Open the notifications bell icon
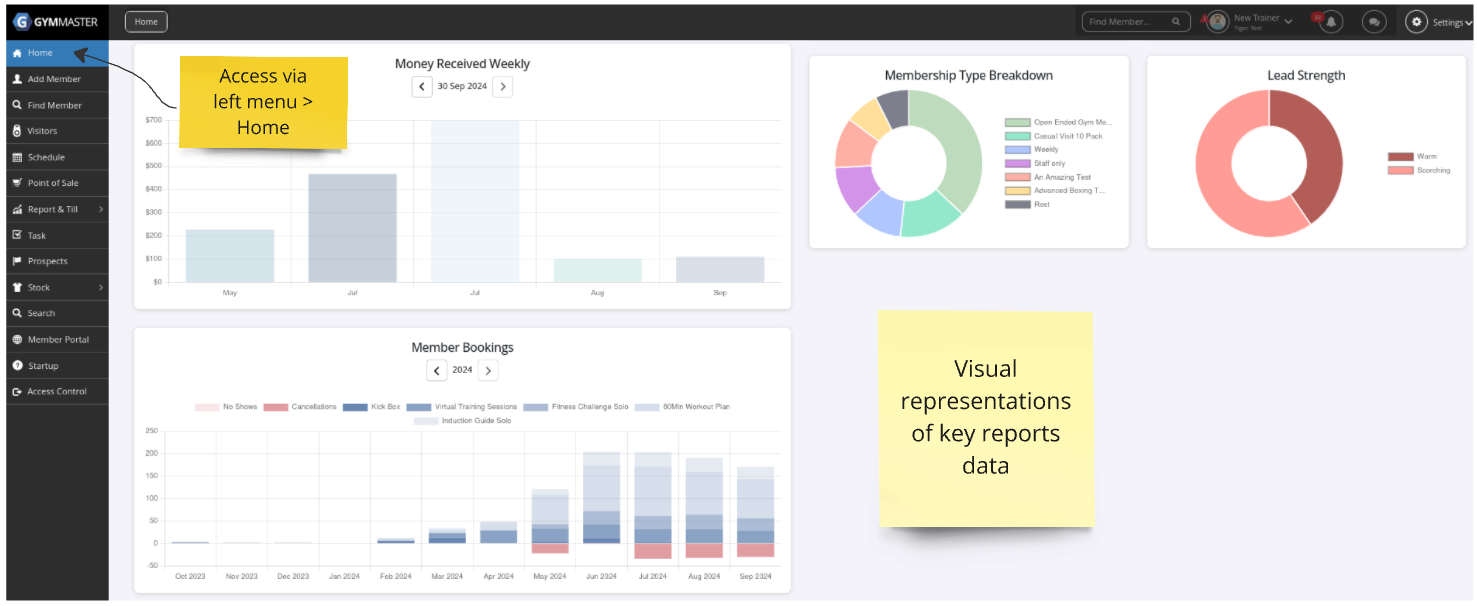 click(1330, 22)
